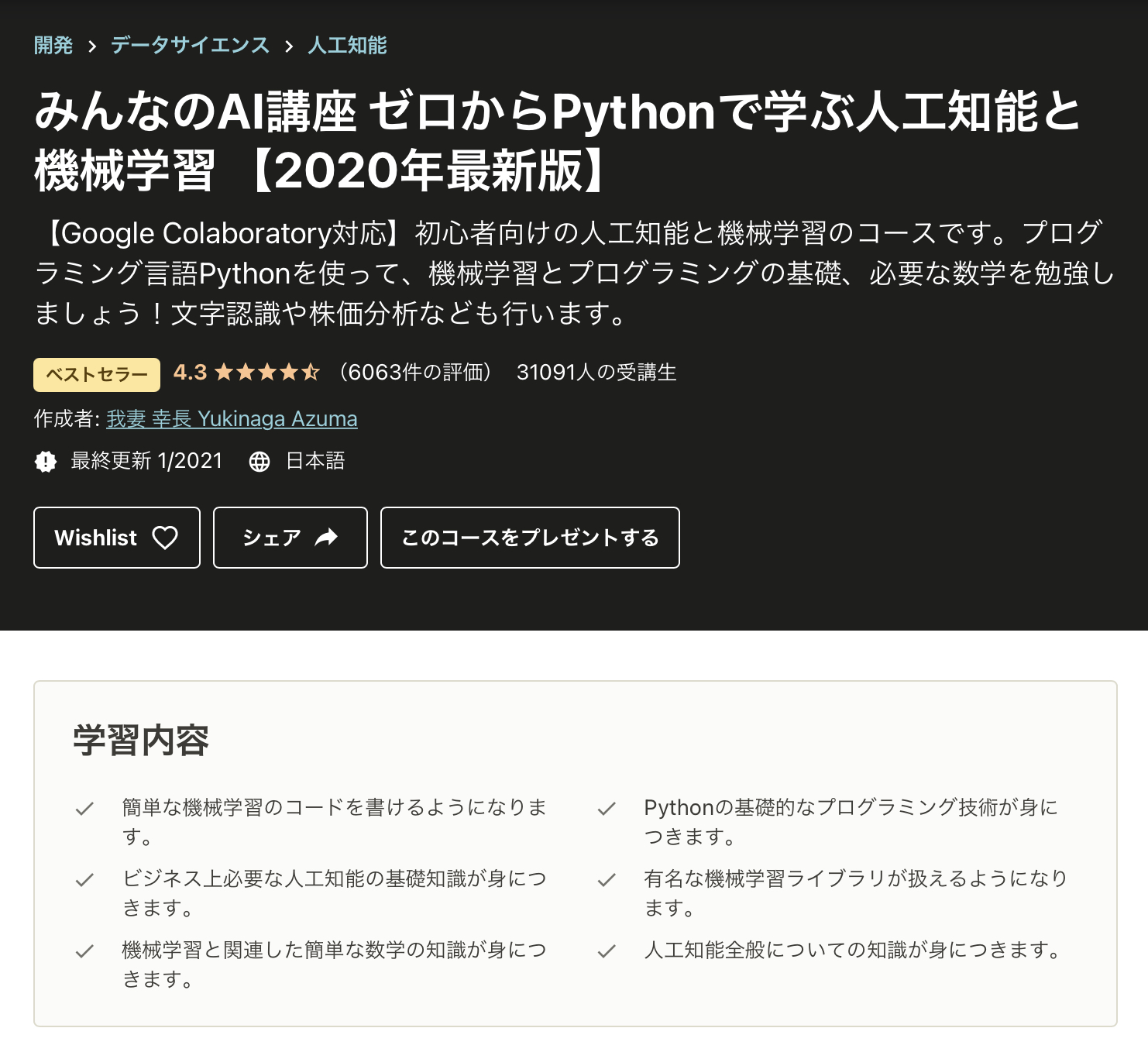Click the last updated badge icon
The height and width of the screenshot is (1052, 1148).
pos(46,462)
